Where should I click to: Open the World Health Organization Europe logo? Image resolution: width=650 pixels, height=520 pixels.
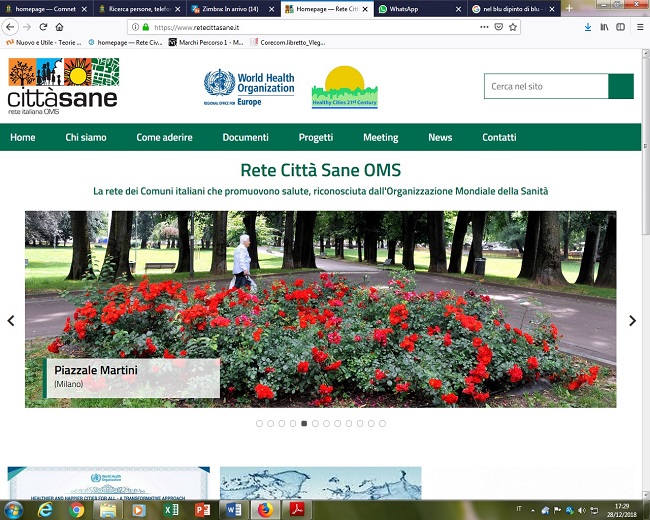click(x=249, y=88)
